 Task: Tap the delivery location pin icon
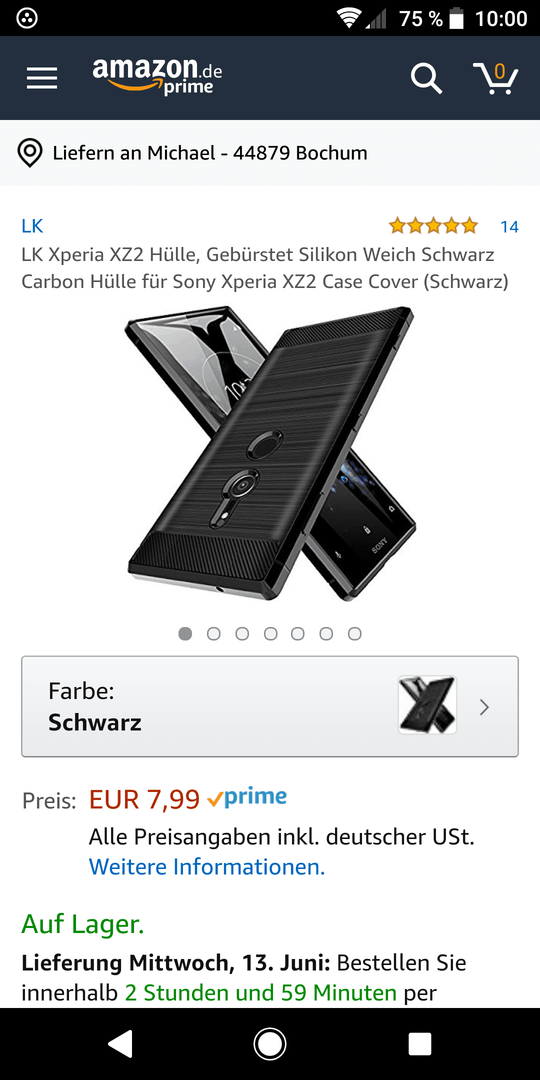tap(29, 153)
